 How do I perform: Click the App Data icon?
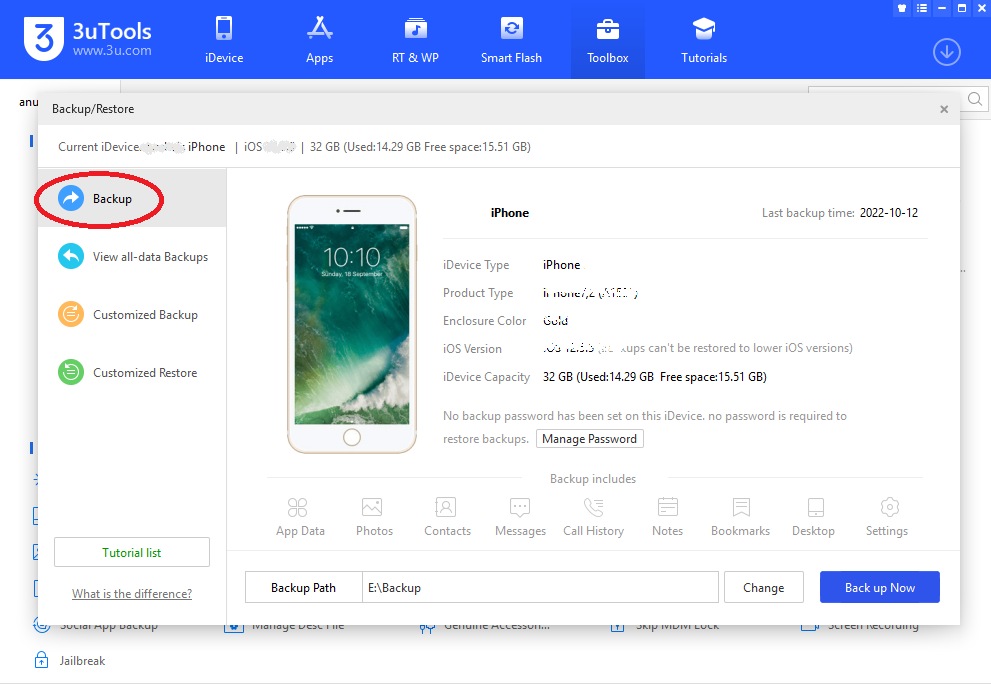[298, 507]
